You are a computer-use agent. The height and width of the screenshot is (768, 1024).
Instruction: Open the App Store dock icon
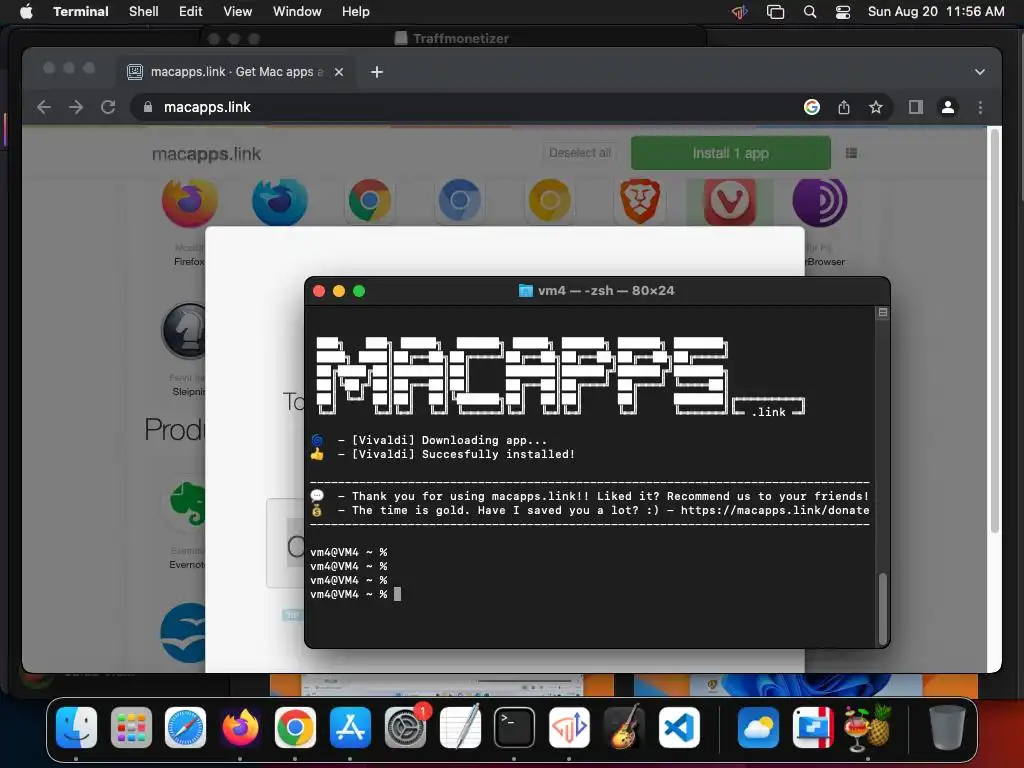[350, 727]
